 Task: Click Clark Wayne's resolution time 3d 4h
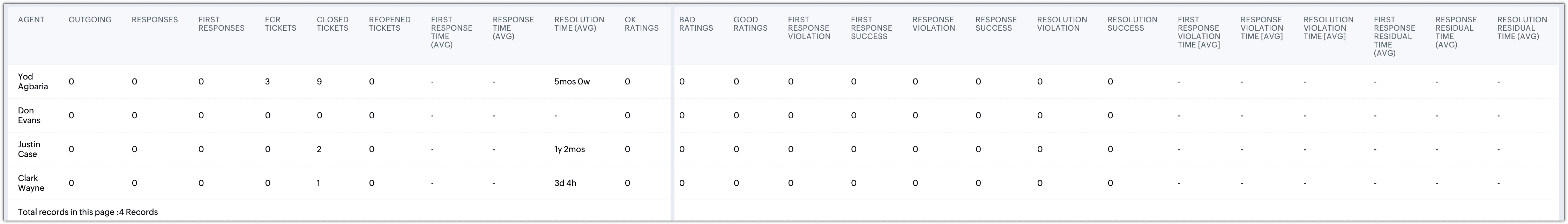[566, 183]
